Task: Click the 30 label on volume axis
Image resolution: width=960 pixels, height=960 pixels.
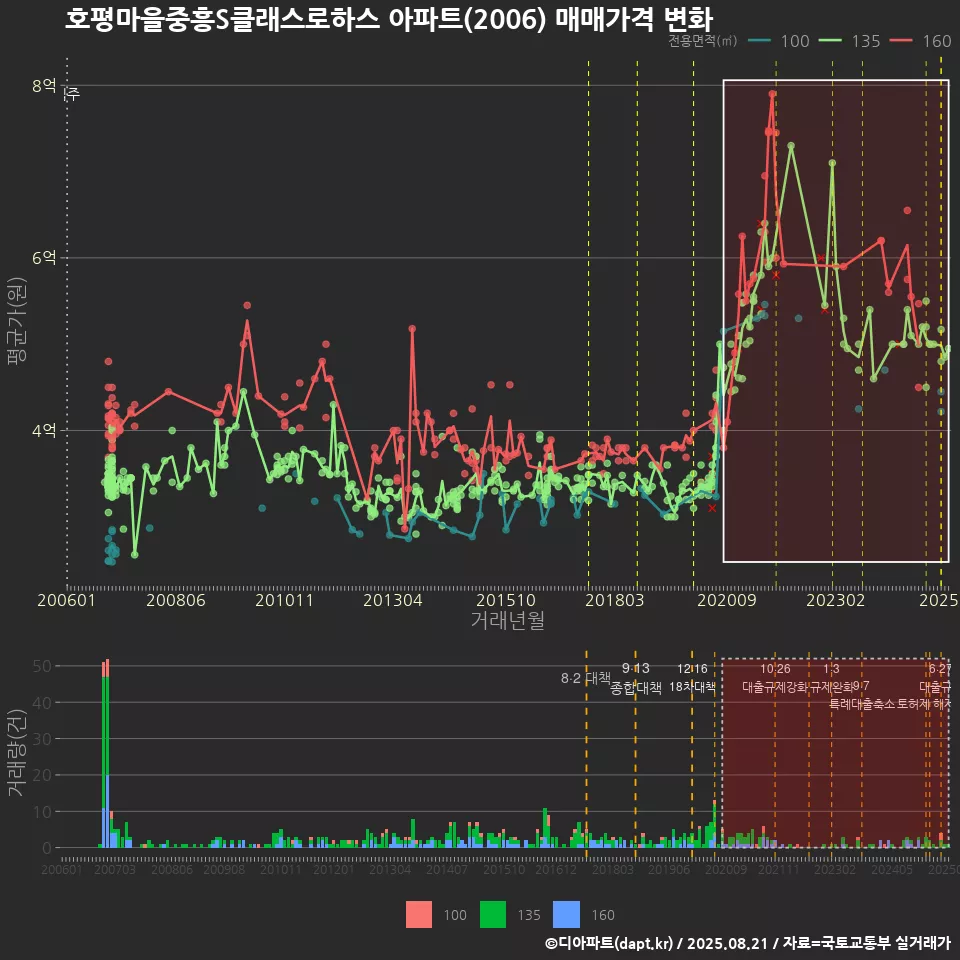Action: (x=42, y=739)
